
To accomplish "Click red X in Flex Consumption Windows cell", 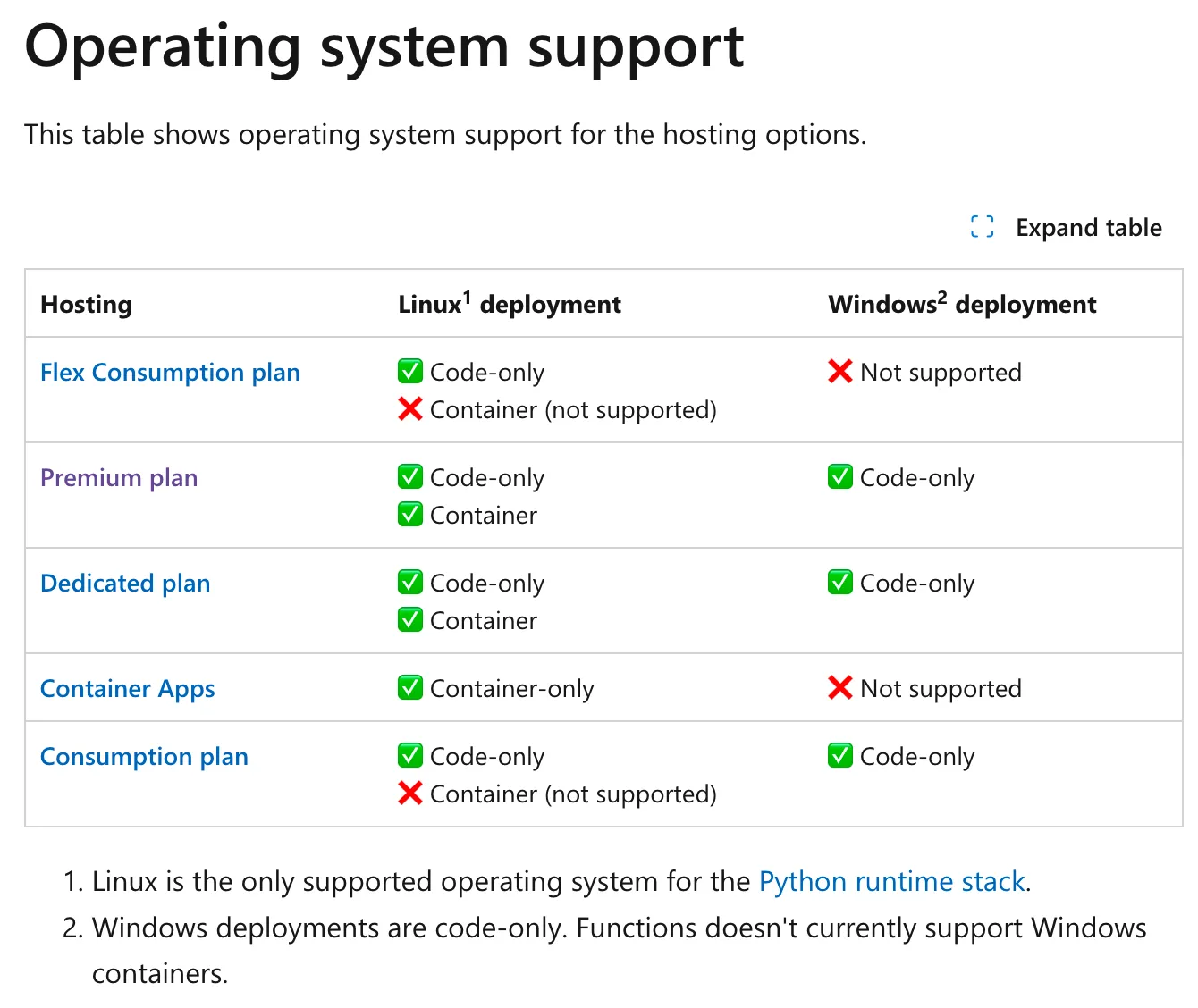I will (840, 372).
